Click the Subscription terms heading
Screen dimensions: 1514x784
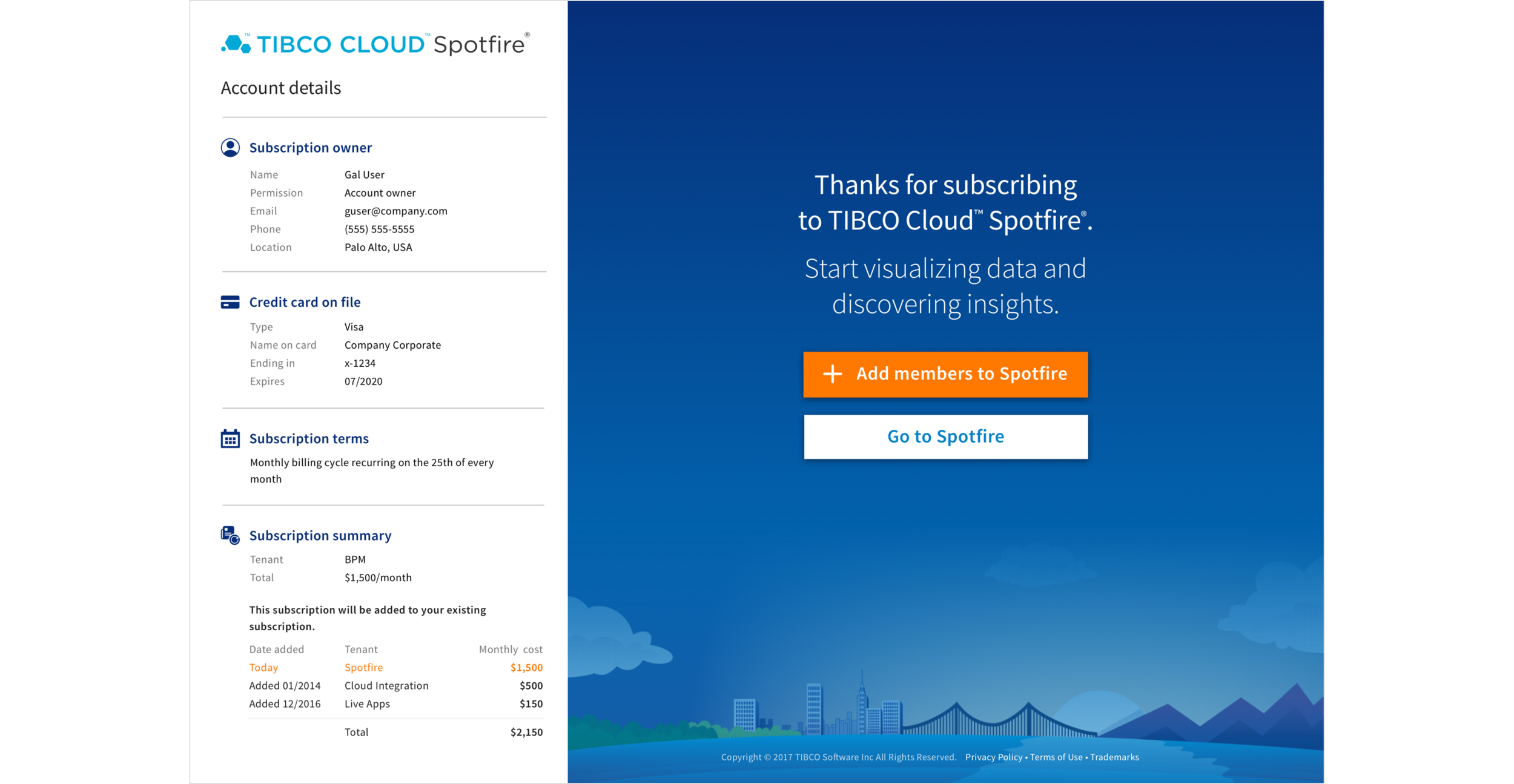click(x=309, y=438)
